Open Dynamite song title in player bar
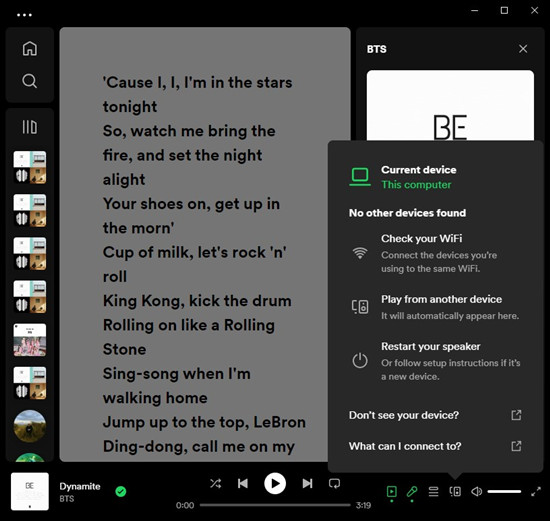The height and width of the screenshot is (521, 550). tap(80, 486)
